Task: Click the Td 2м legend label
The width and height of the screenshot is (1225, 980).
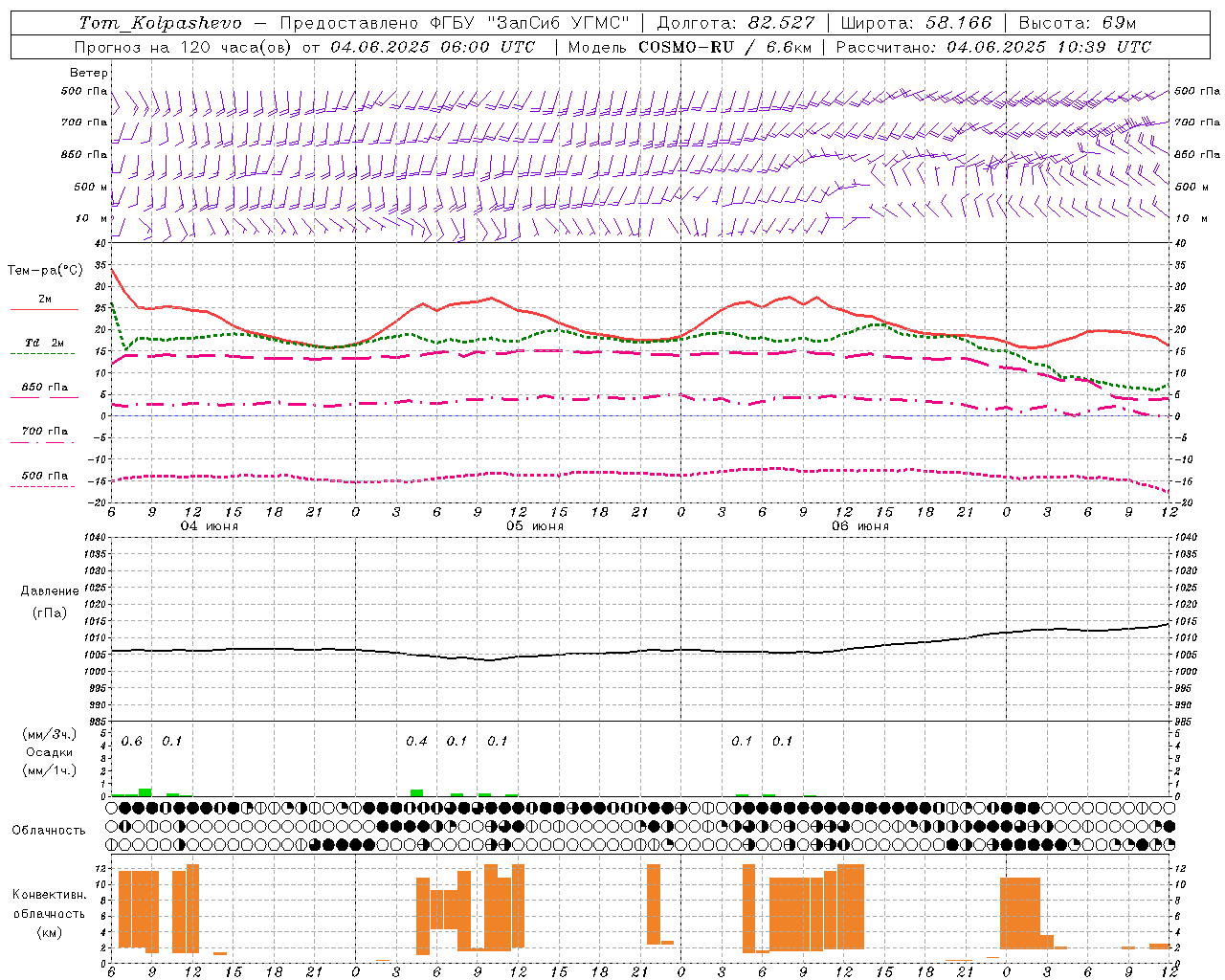Action: [44, 343]
